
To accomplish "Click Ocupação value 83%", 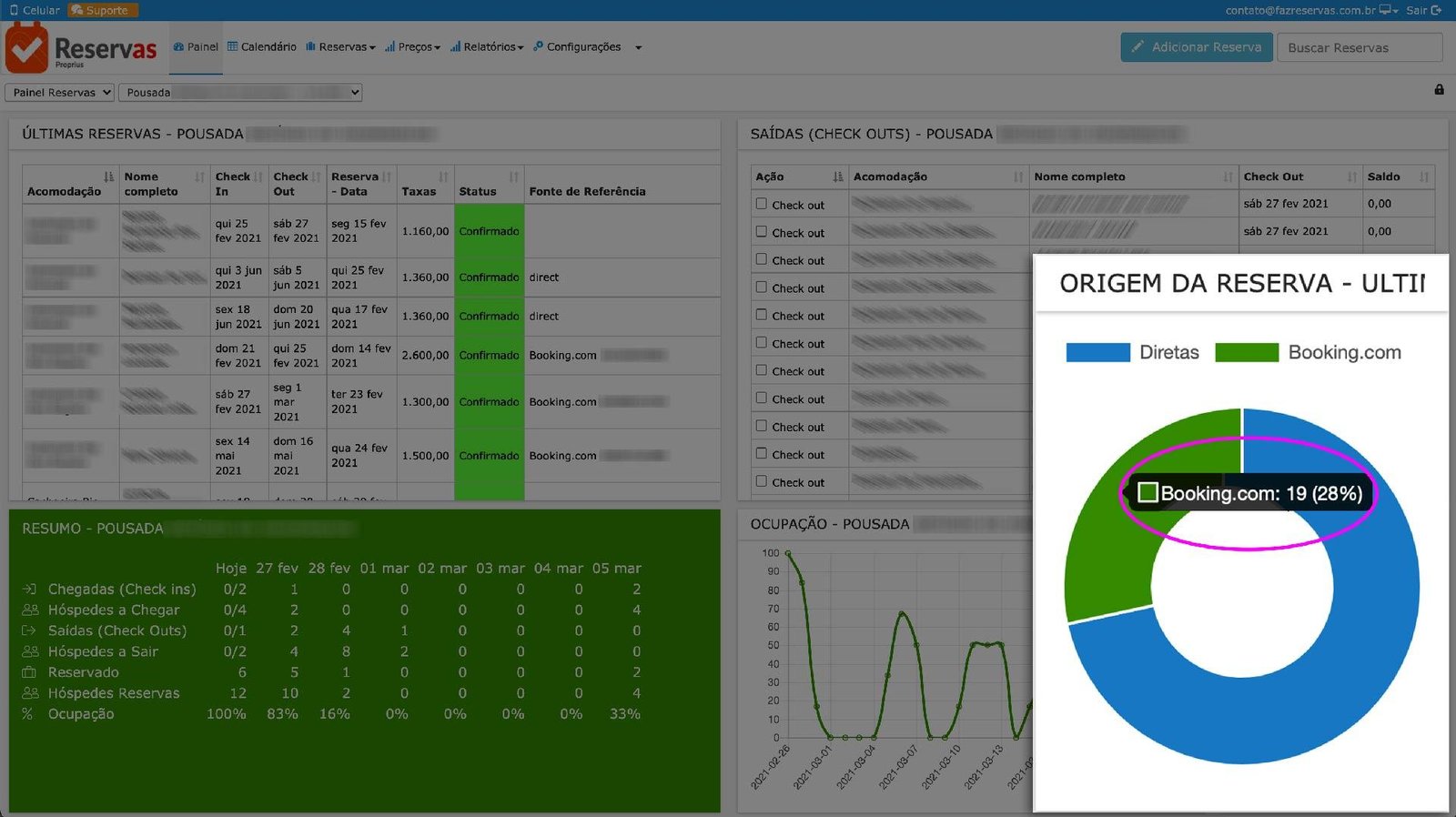I will [282, 714].
